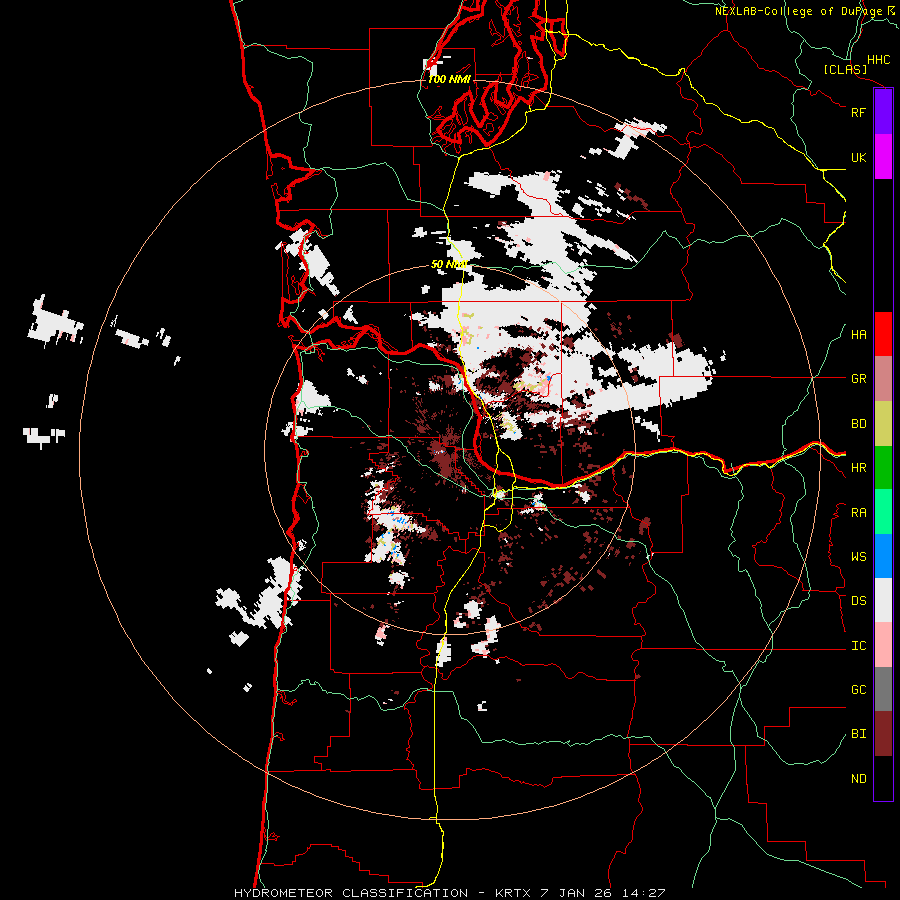Click the RA legend label
This screenshot has width=900, height=900.
point(858,513)
